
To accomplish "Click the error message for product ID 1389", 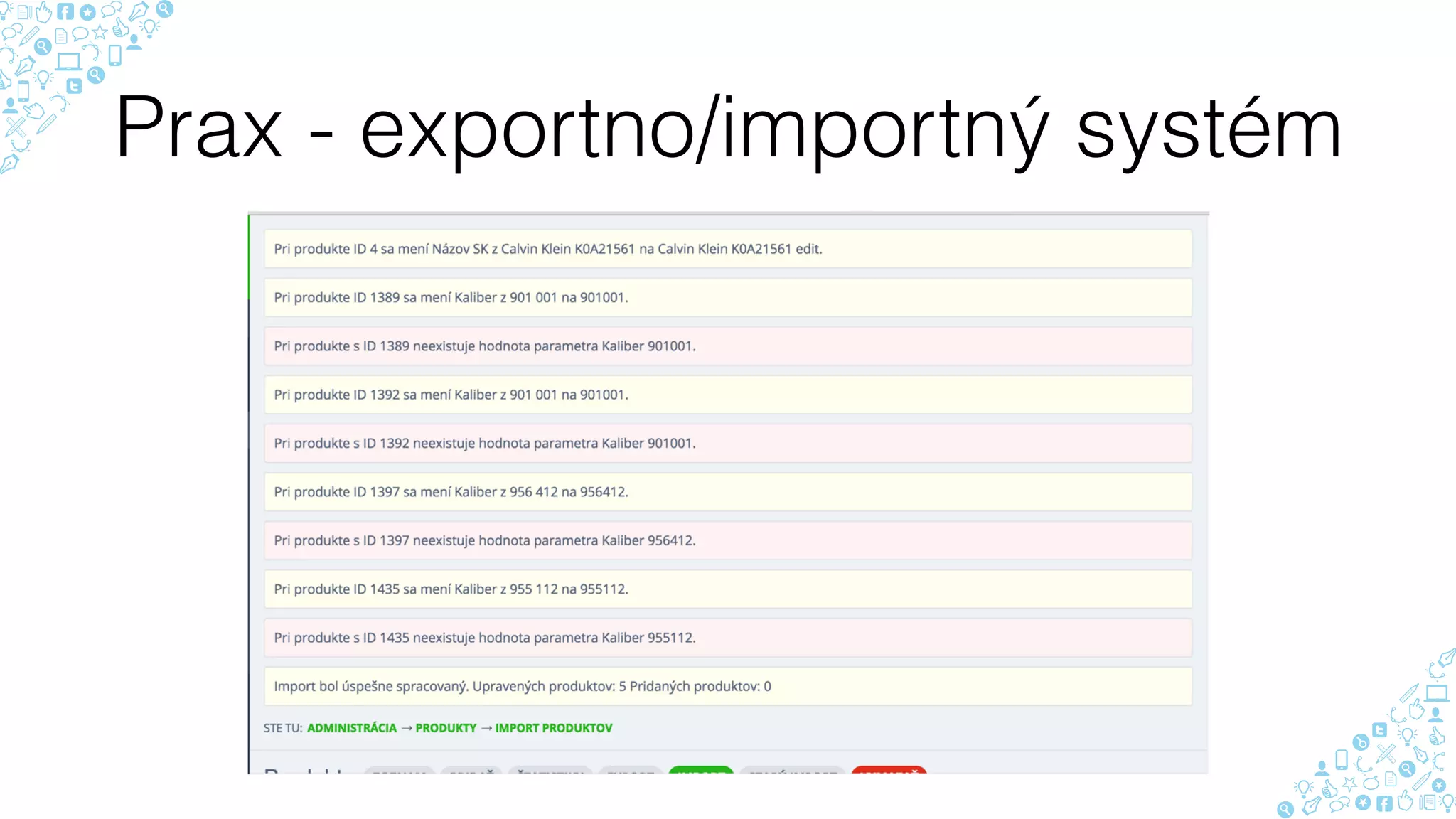I will tap(727, 346).
